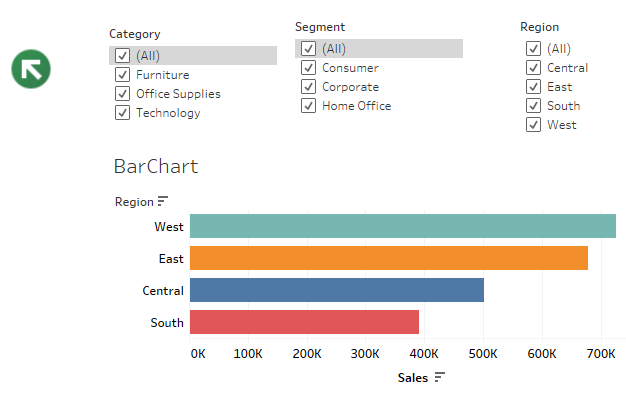Toggle the East region filter checkbox

[x=533, y=87]
